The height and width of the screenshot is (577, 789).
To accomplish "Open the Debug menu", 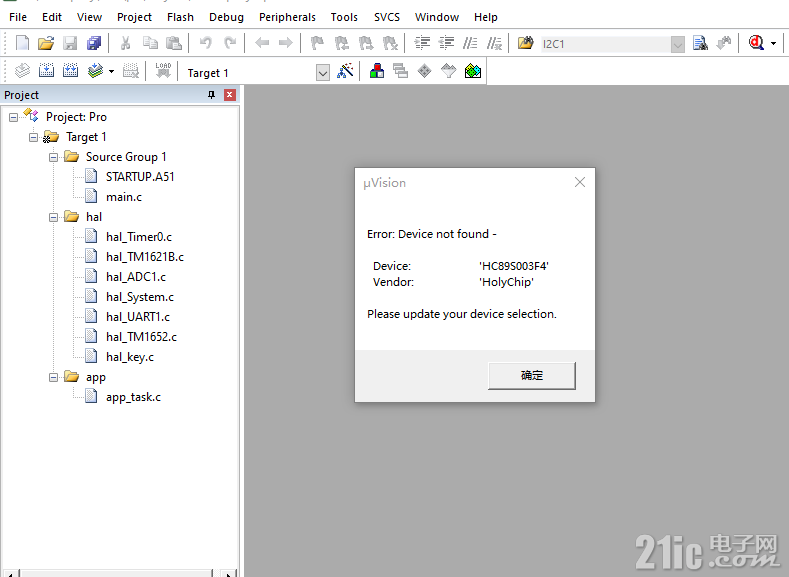I will click(226, 17).
